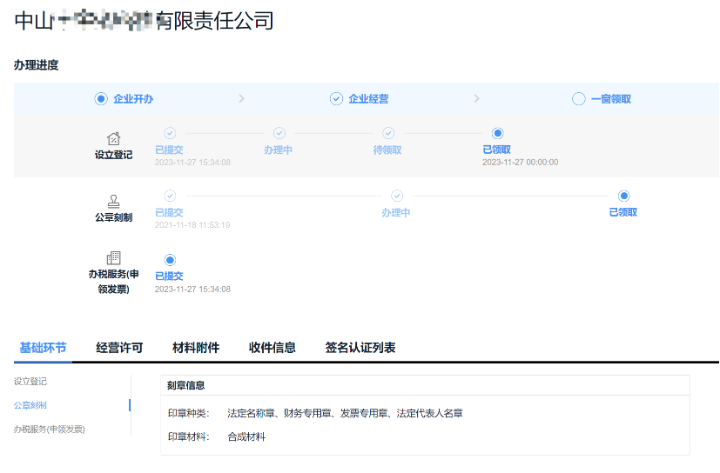Select 设立登记 in the left side list
The height and width of the screenshot is (473, 720).
30,381
